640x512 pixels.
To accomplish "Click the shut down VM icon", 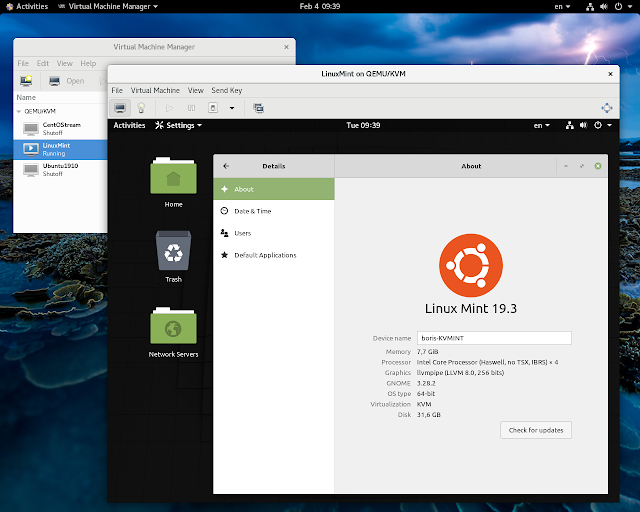I will (x=213, y=108).
